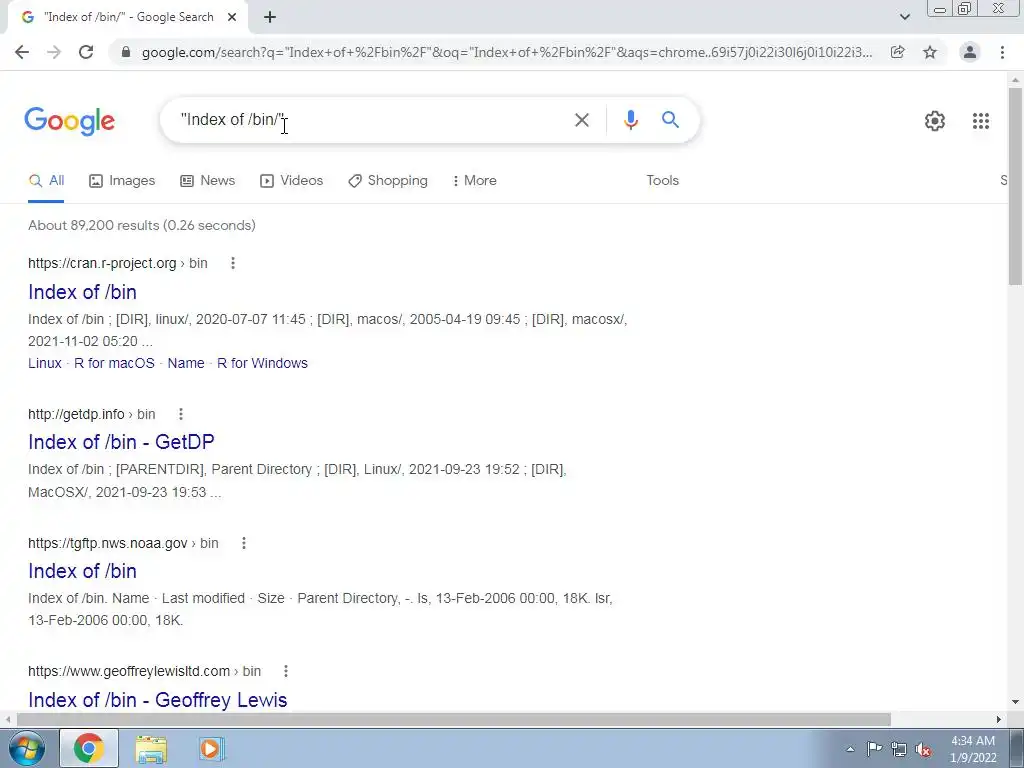
Task: Open options for cran.r-project.org result
Action: point(233,263)
